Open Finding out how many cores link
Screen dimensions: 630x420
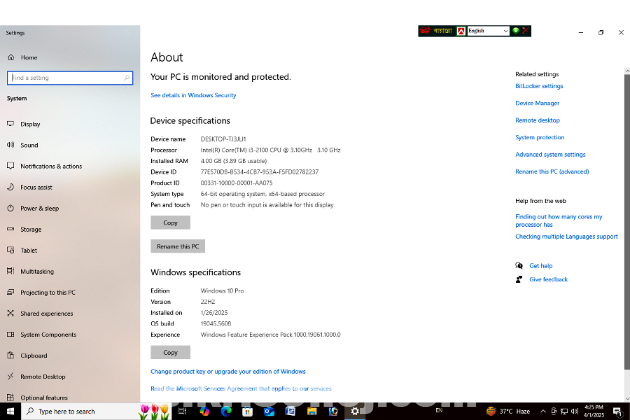(559, 221)
